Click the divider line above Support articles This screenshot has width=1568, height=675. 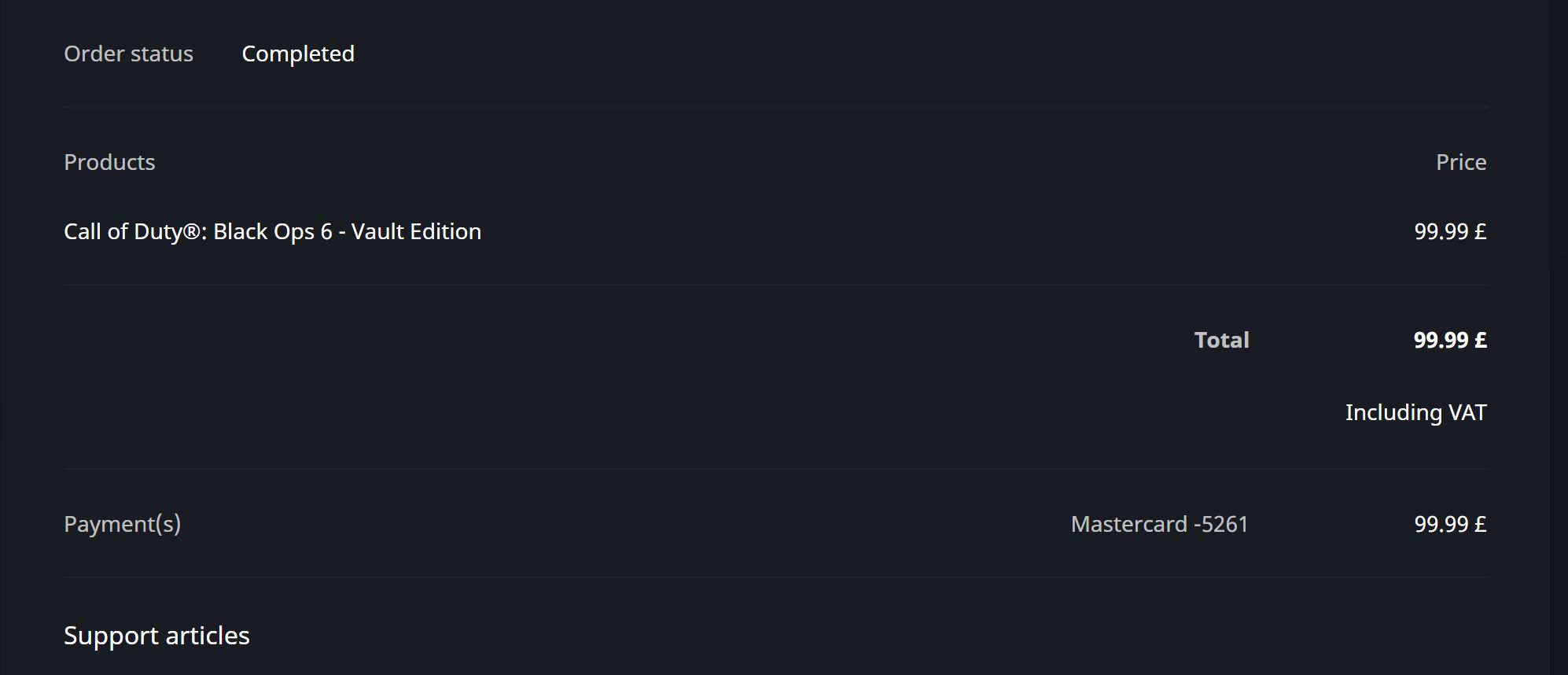coord(775,577)
